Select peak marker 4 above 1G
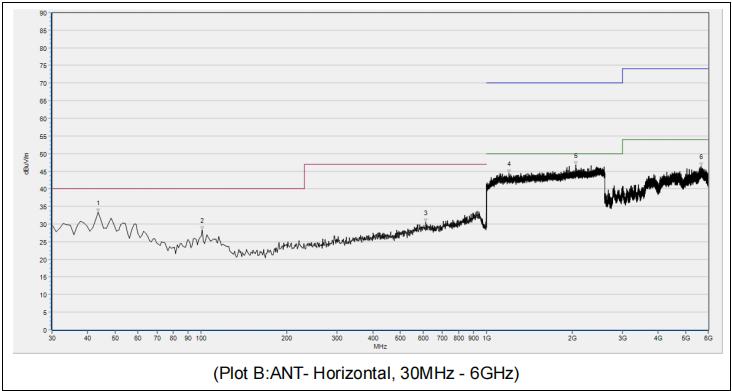Viewport: 732px width, 391px height. (x=509, y=164)
